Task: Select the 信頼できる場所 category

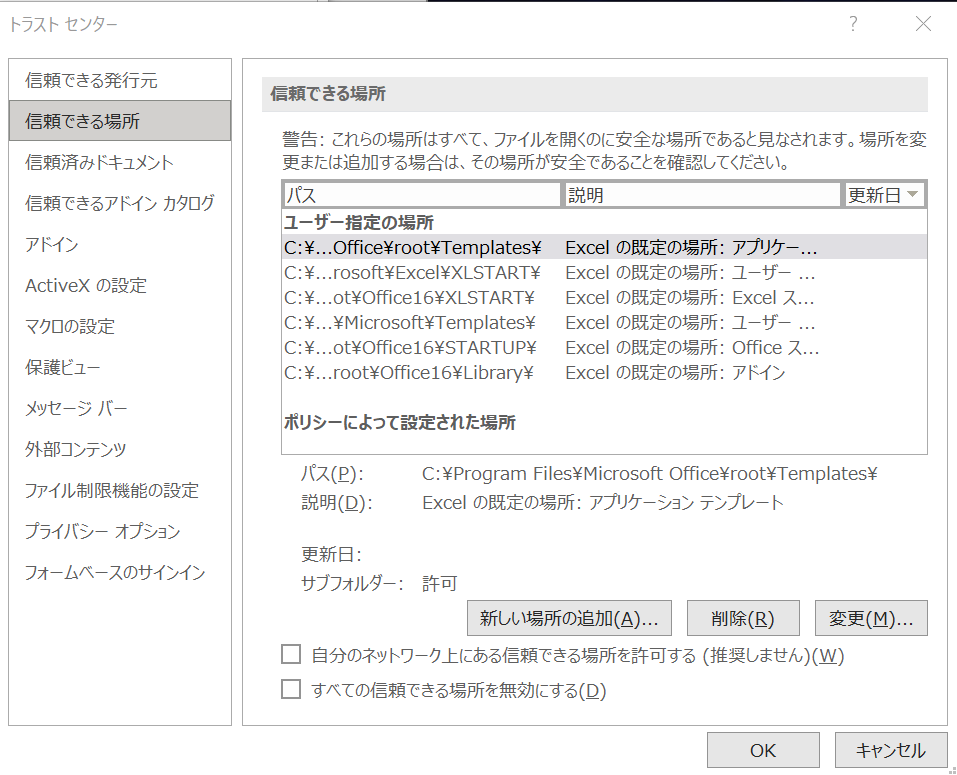Action: click(x=120, y=121)
